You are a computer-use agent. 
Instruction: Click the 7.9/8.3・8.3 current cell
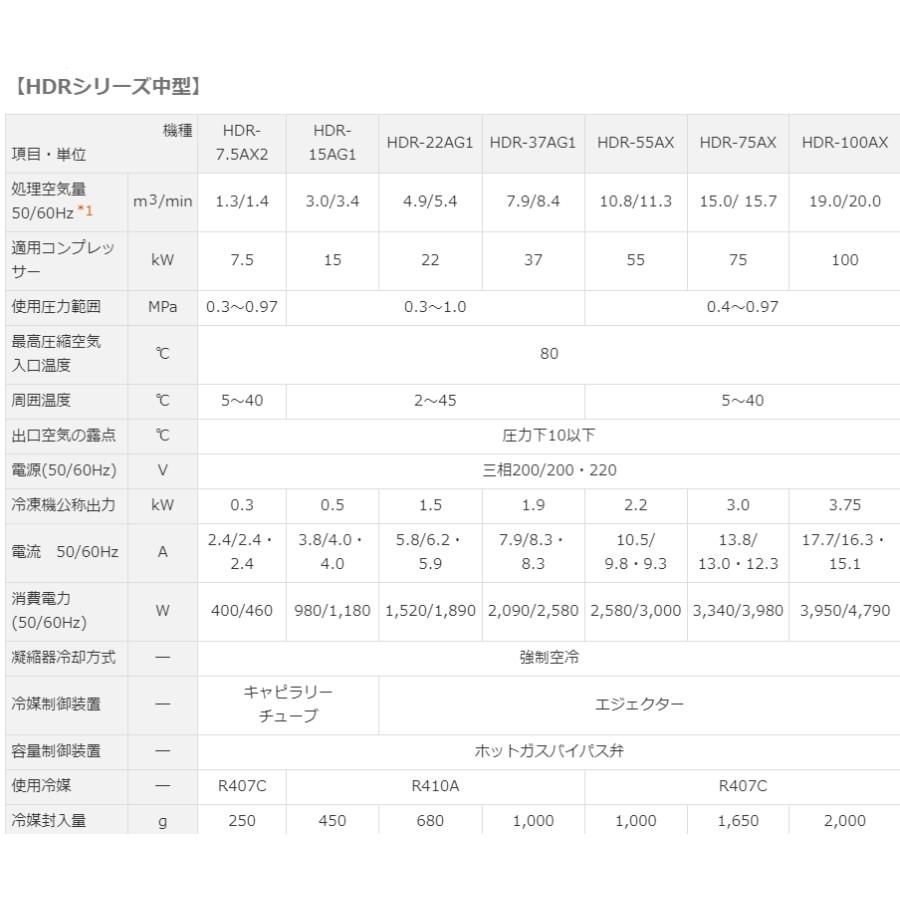point(532,552)
